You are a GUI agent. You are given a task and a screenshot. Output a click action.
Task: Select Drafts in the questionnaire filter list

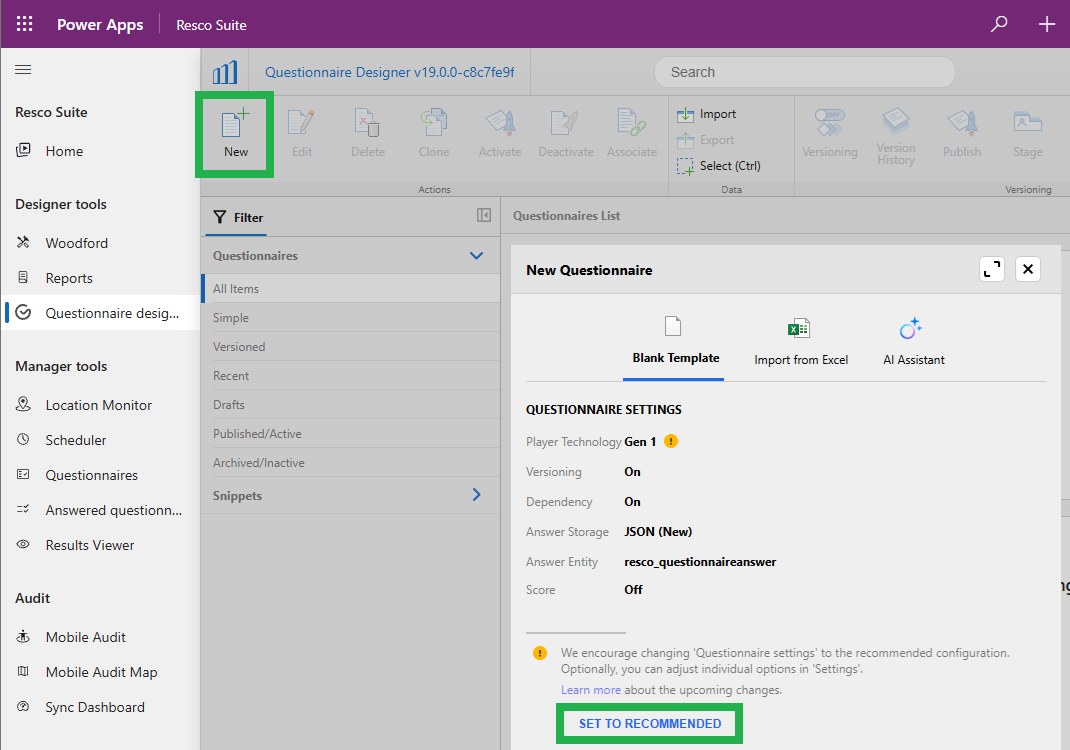(x=229, y=405)
